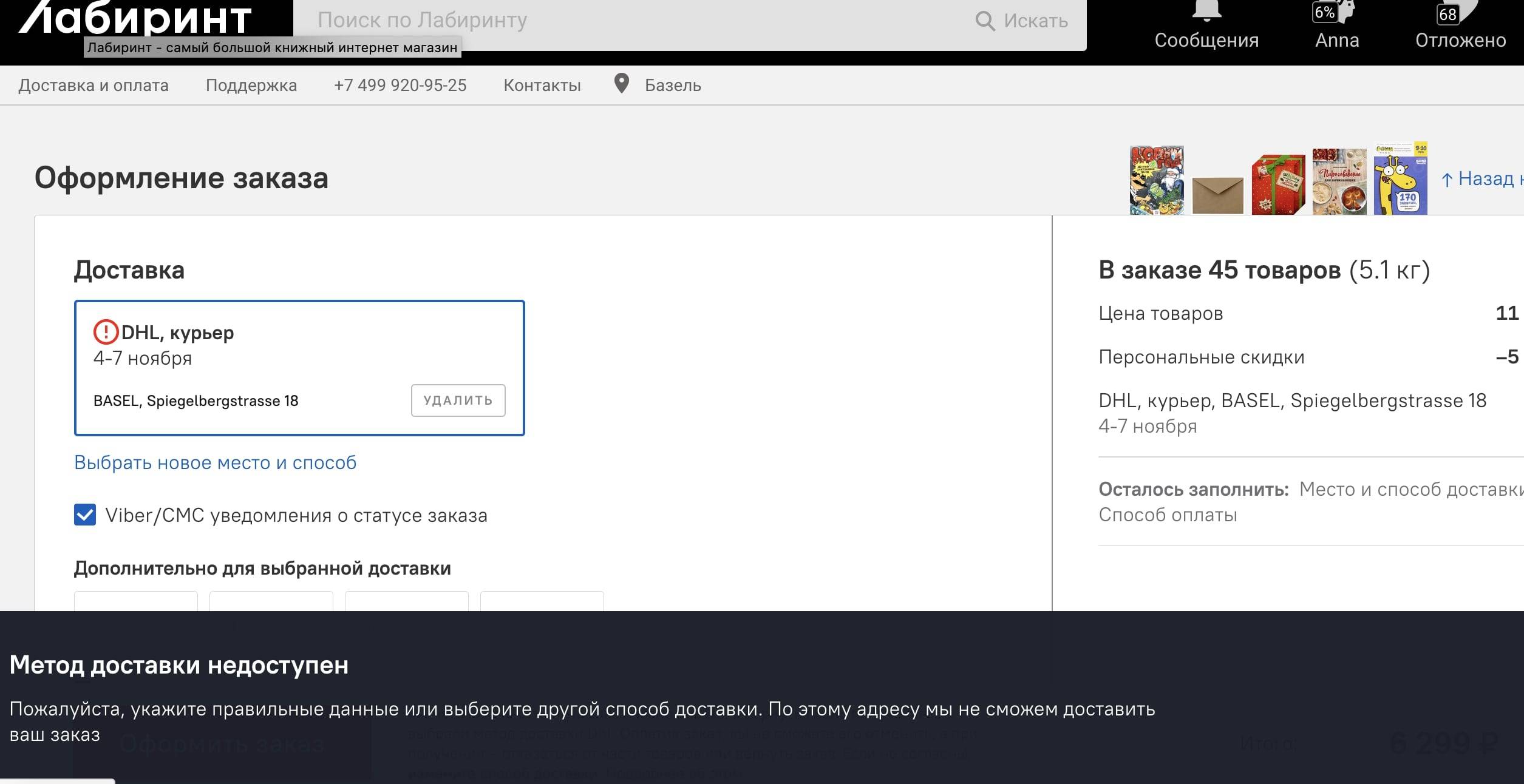
Task: Open the Anna profile menu
Action: 1336,24
